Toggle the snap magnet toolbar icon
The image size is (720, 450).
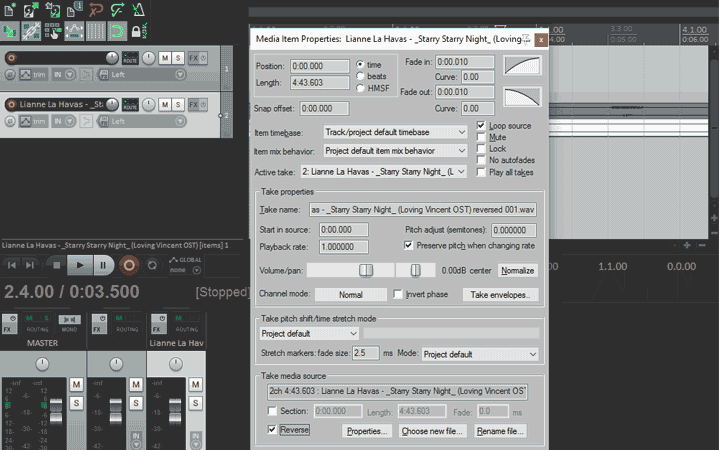(x=116, y=32)
